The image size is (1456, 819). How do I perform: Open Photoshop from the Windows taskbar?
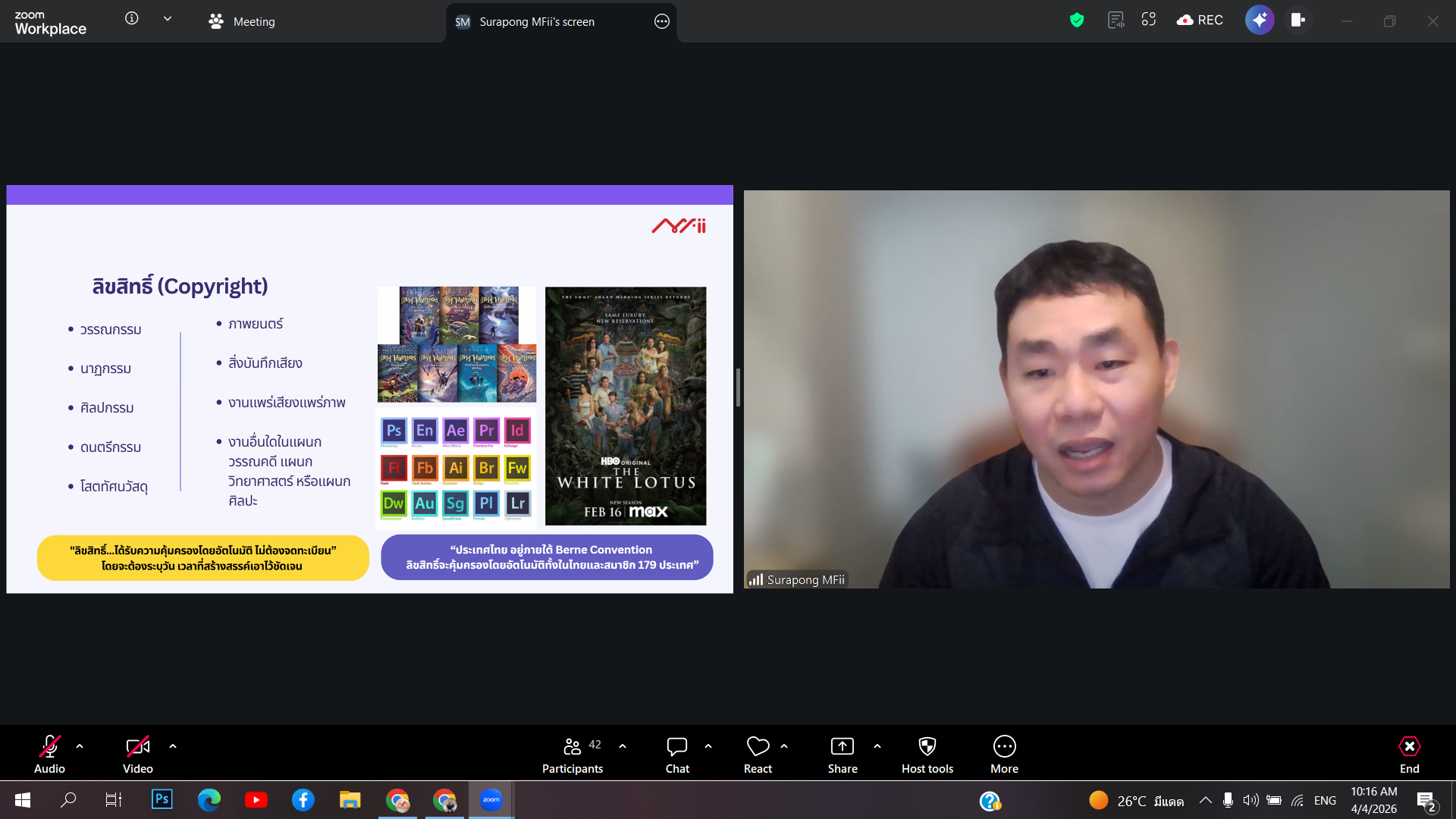point(162,799)
